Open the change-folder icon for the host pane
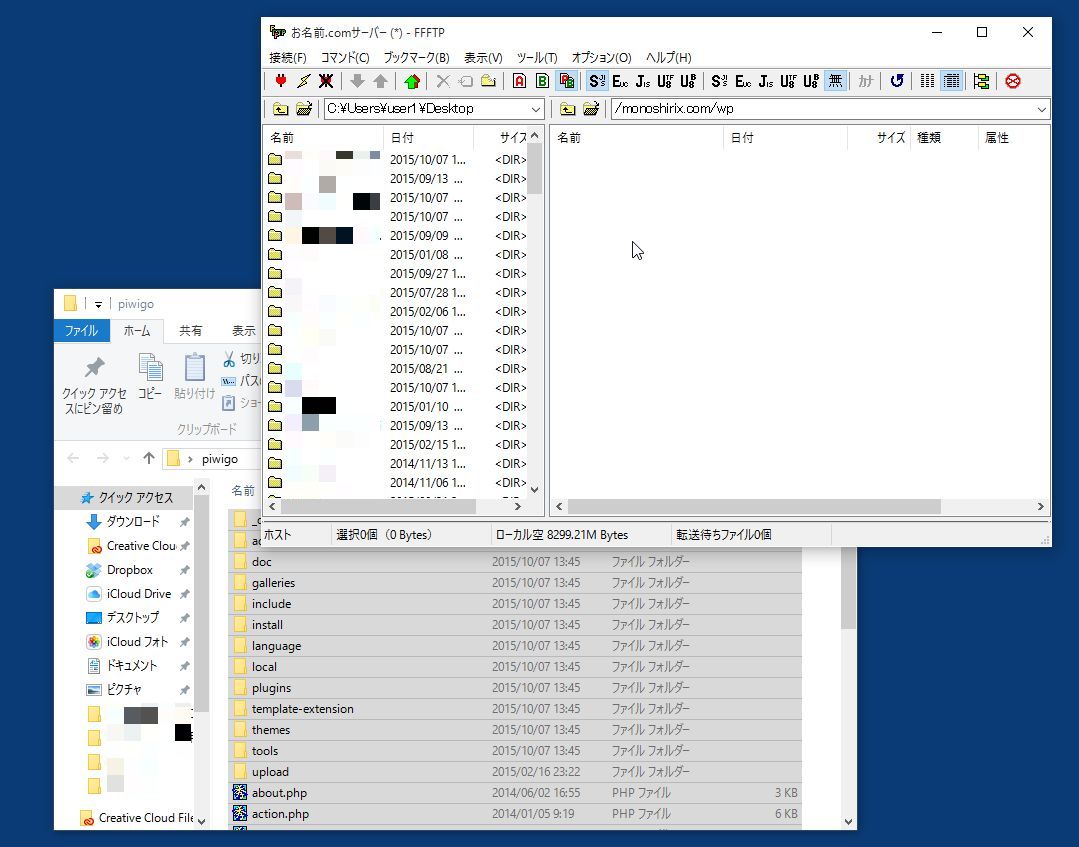The height and width of the screenshot is (847, 1079). coord(590,109)
